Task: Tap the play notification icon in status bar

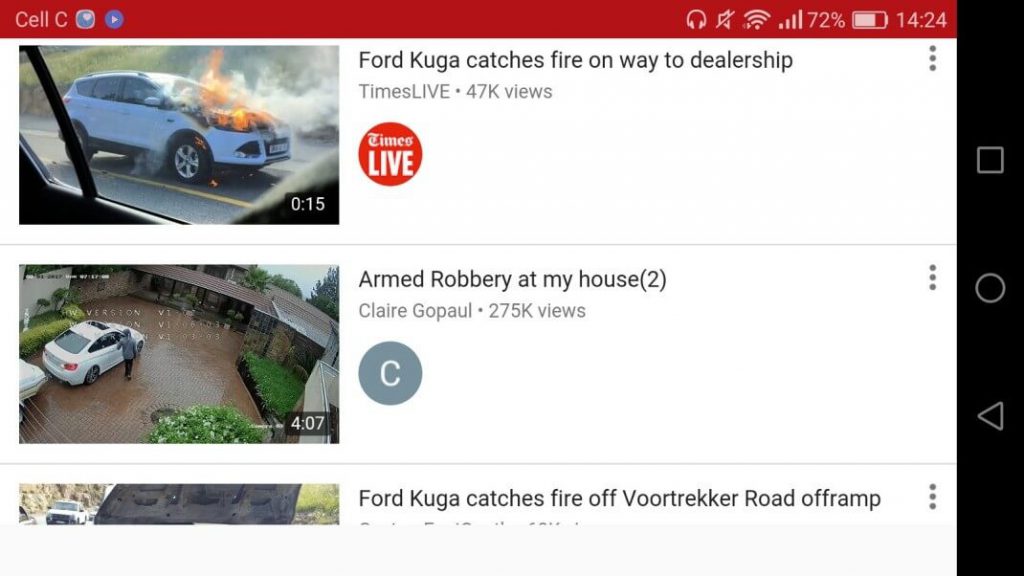Action: point(114,20)
